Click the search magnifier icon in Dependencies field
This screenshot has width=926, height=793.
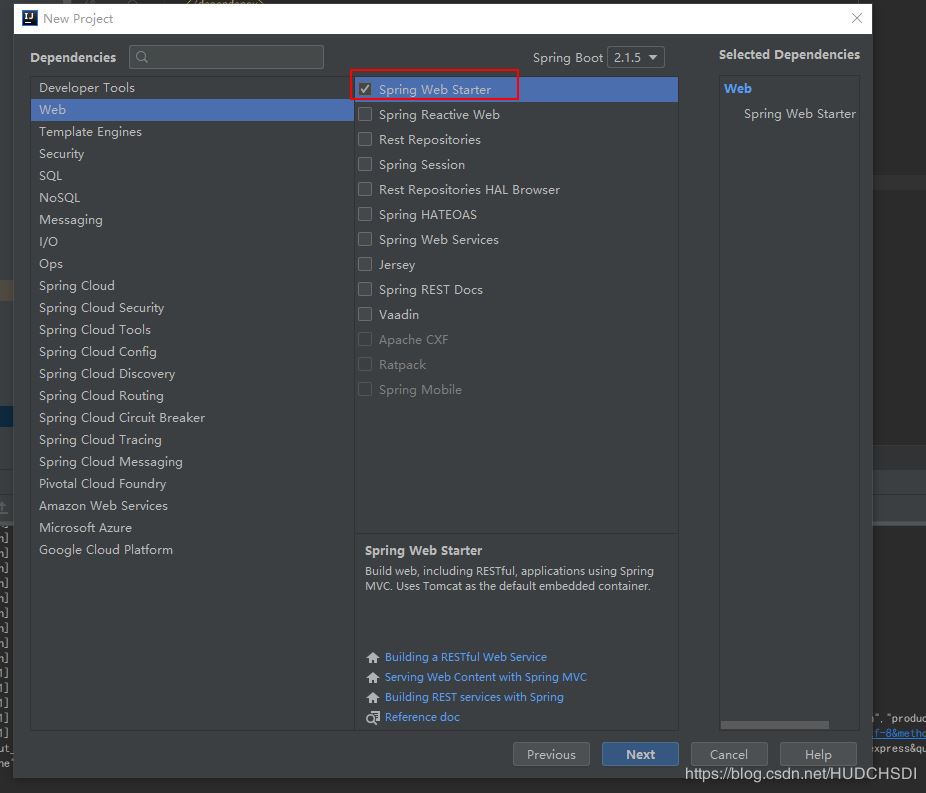(x=142, y=57)
